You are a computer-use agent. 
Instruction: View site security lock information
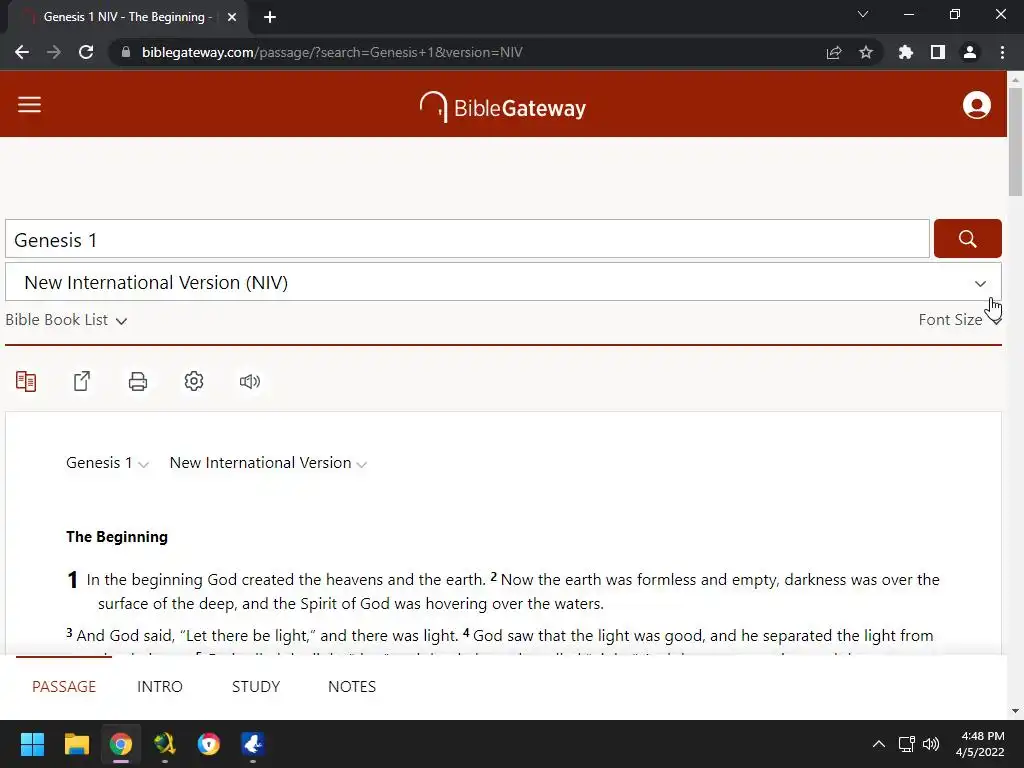pos(126,52)
